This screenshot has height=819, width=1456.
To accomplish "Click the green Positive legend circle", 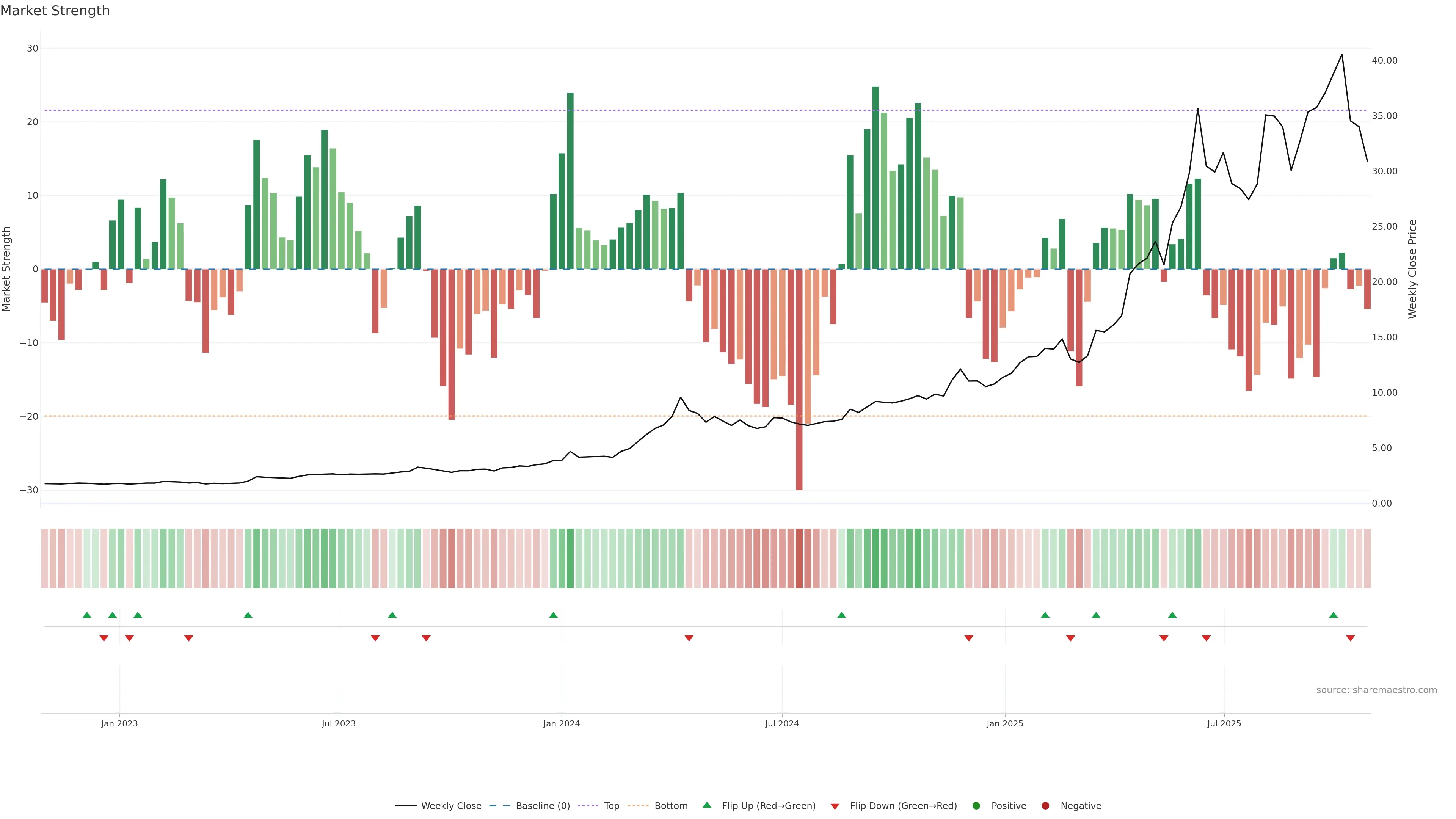I will pos(976,805).
